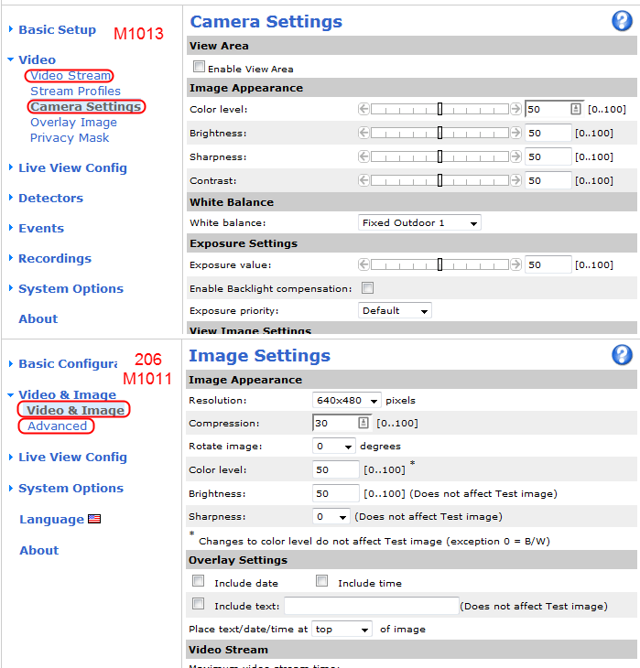Click left arrow of Exposure value slider

pos(364,265)
